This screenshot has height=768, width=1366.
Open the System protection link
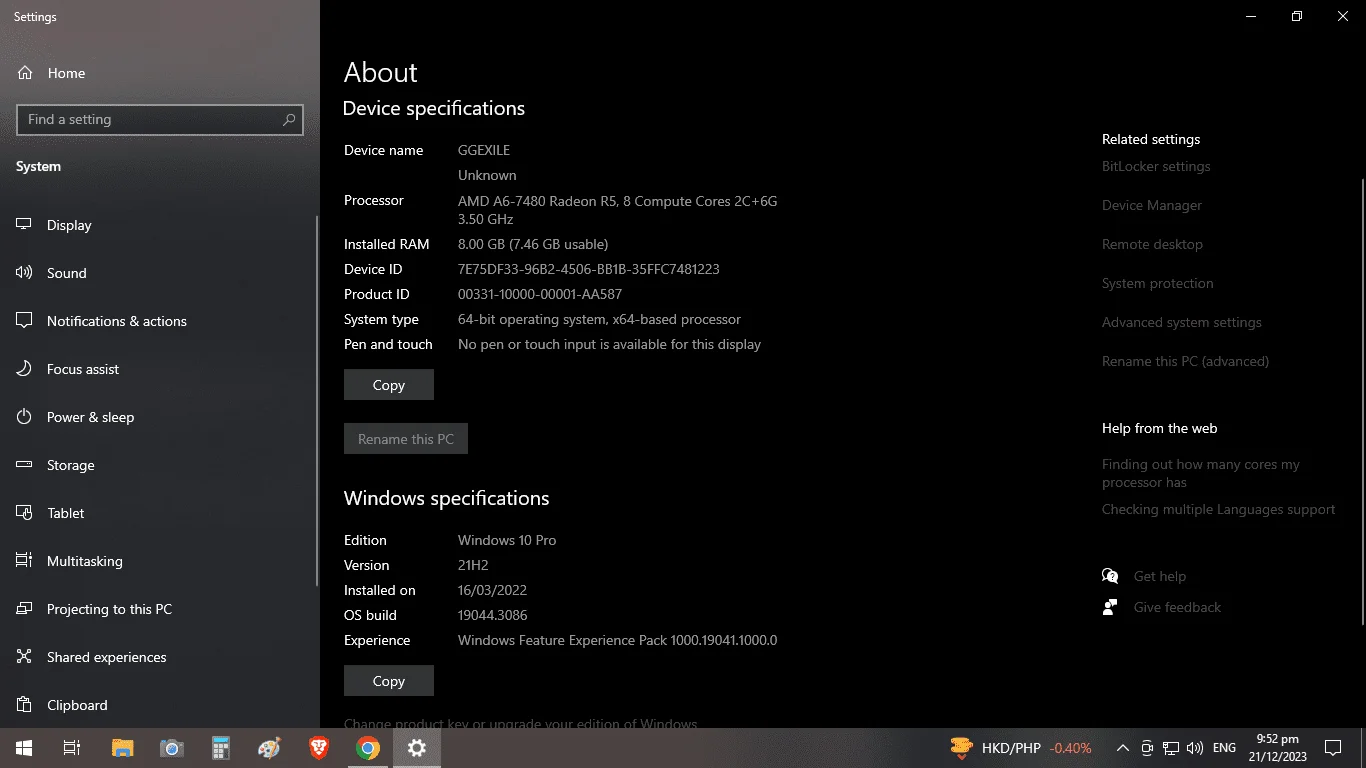tap(1158, 283)
